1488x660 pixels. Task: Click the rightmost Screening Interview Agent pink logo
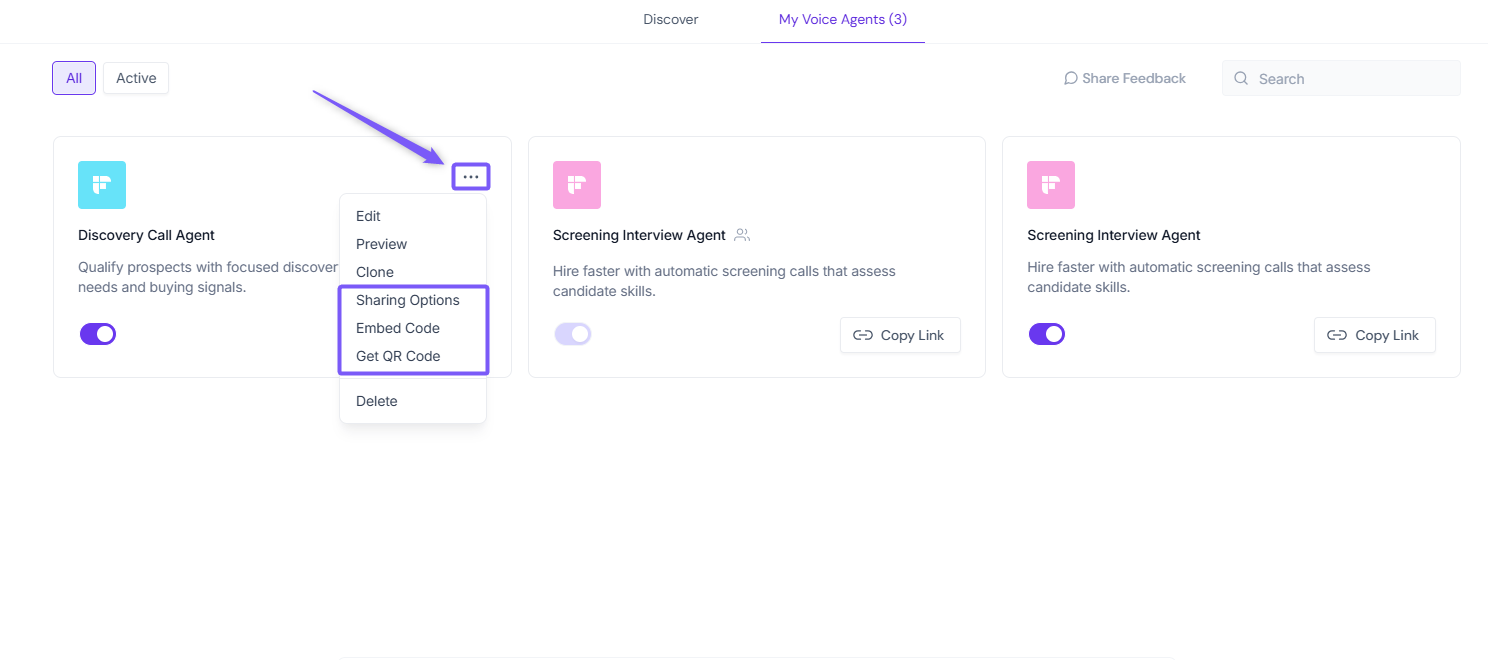[x=1050, y=185]
